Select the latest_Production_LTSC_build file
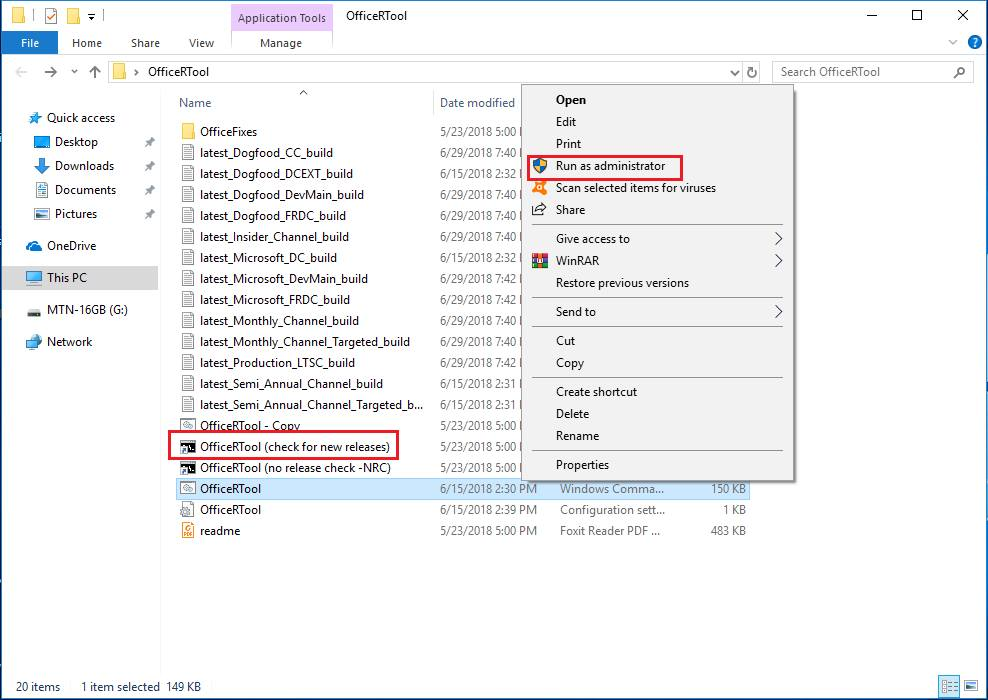The width and height of the screenshot is (988, 700). point(277,363)
